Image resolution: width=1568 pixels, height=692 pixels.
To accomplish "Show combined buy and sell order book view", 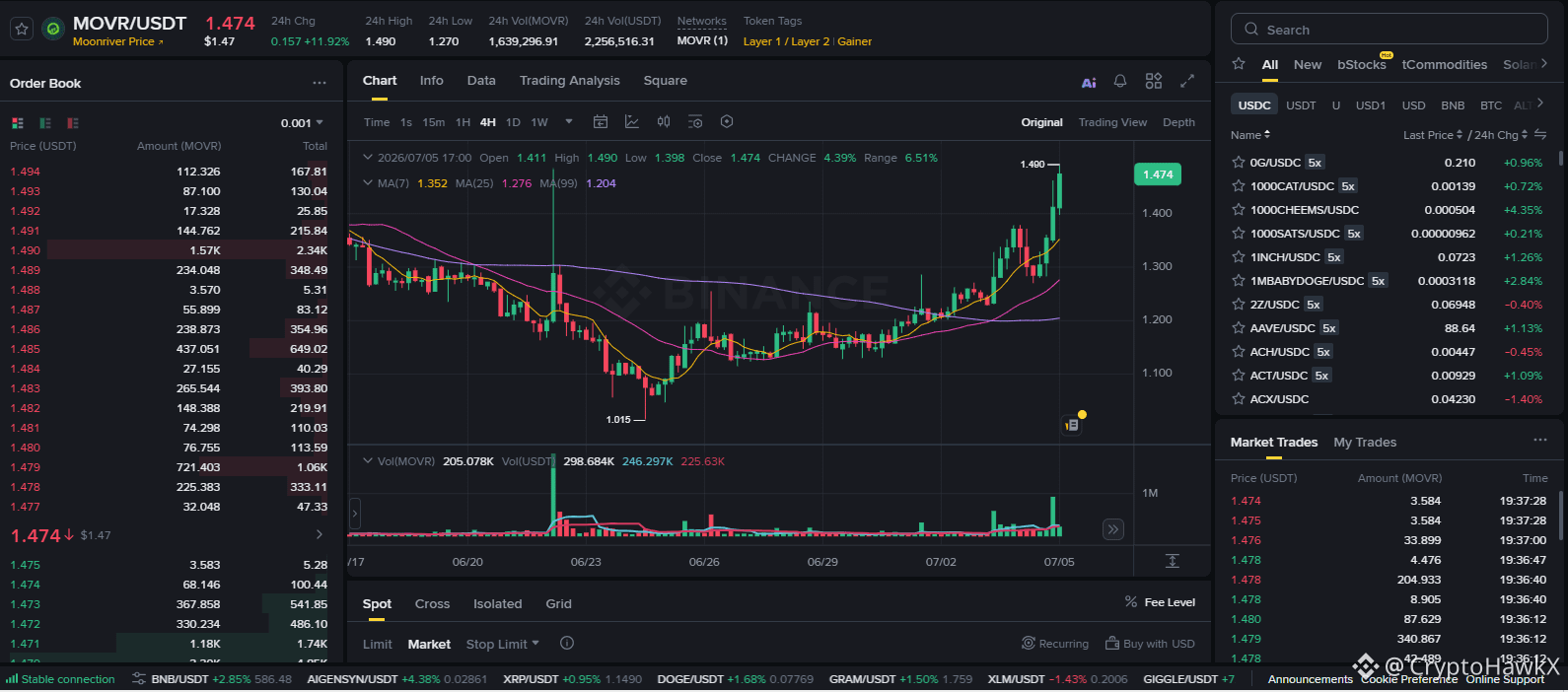I will tap(18, 123).
